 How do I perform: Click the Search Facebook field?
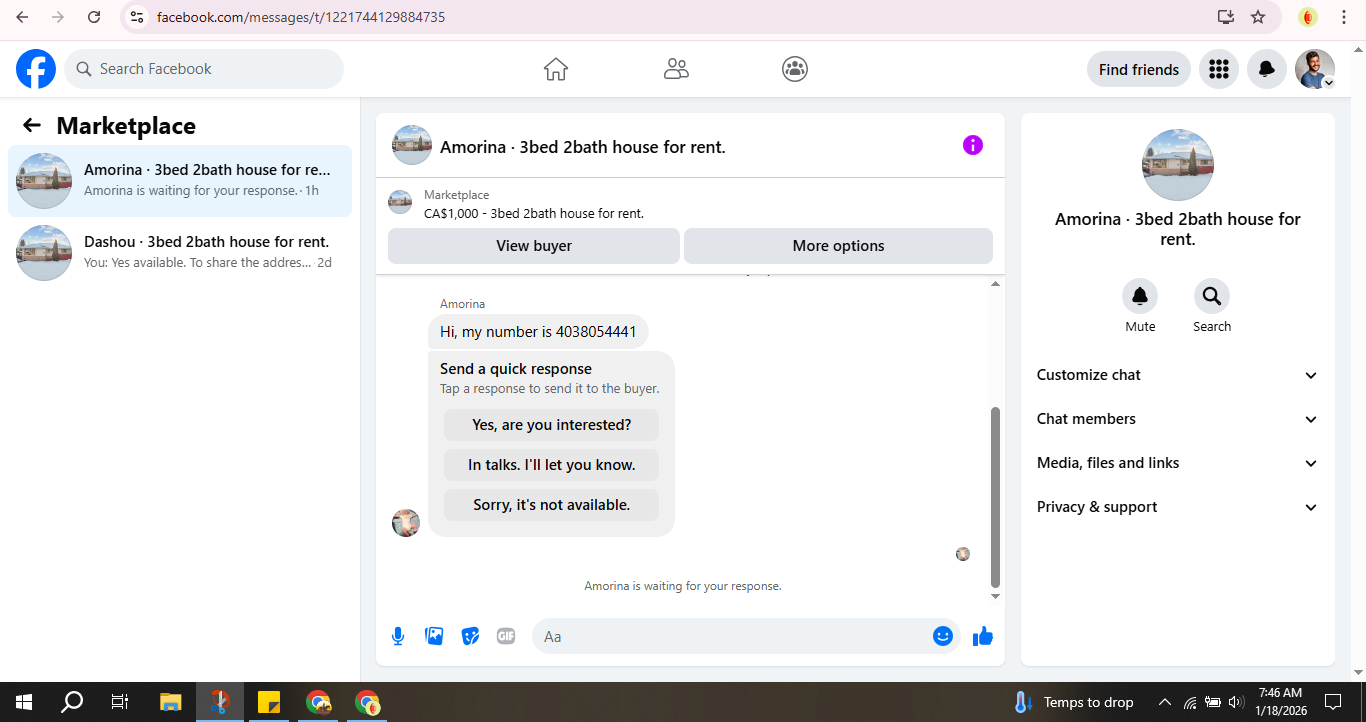point(204,69)
